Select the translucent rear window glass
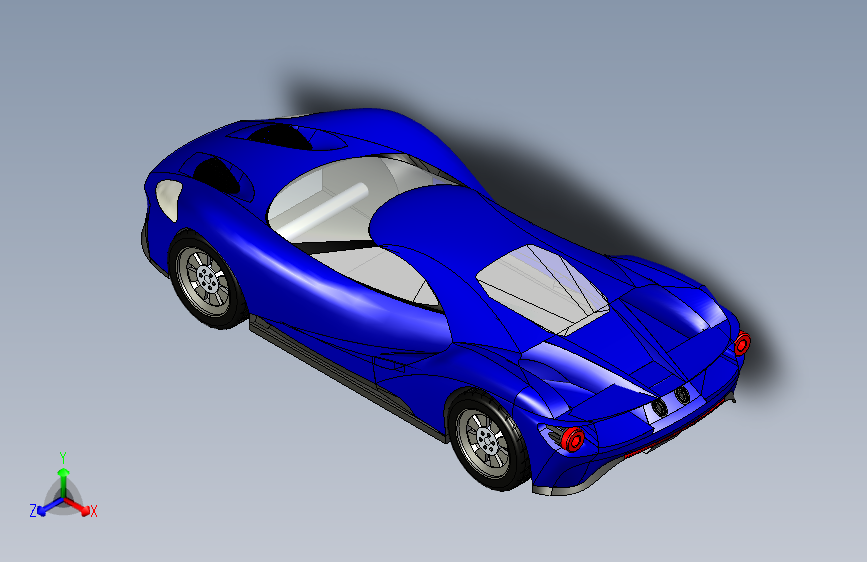 click(x=542, y=289)
